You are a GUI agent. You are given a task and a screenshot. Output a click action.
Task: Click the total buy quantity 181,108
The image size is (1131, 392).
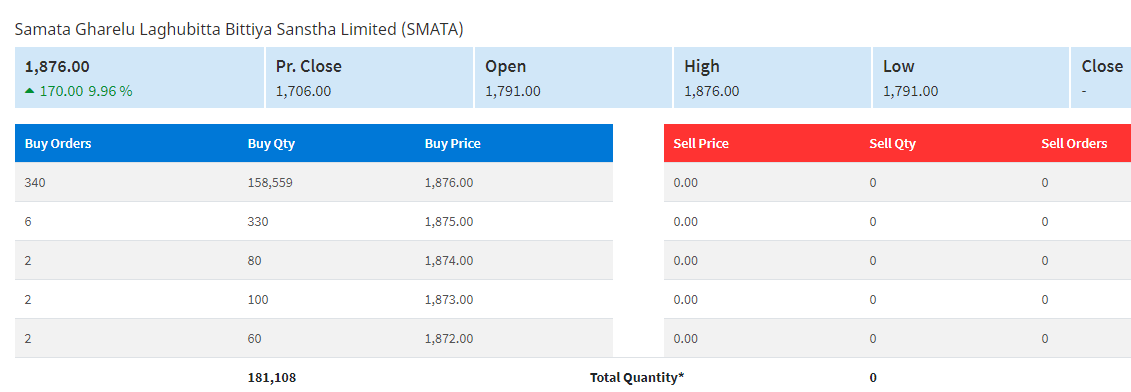pos(271,377)
